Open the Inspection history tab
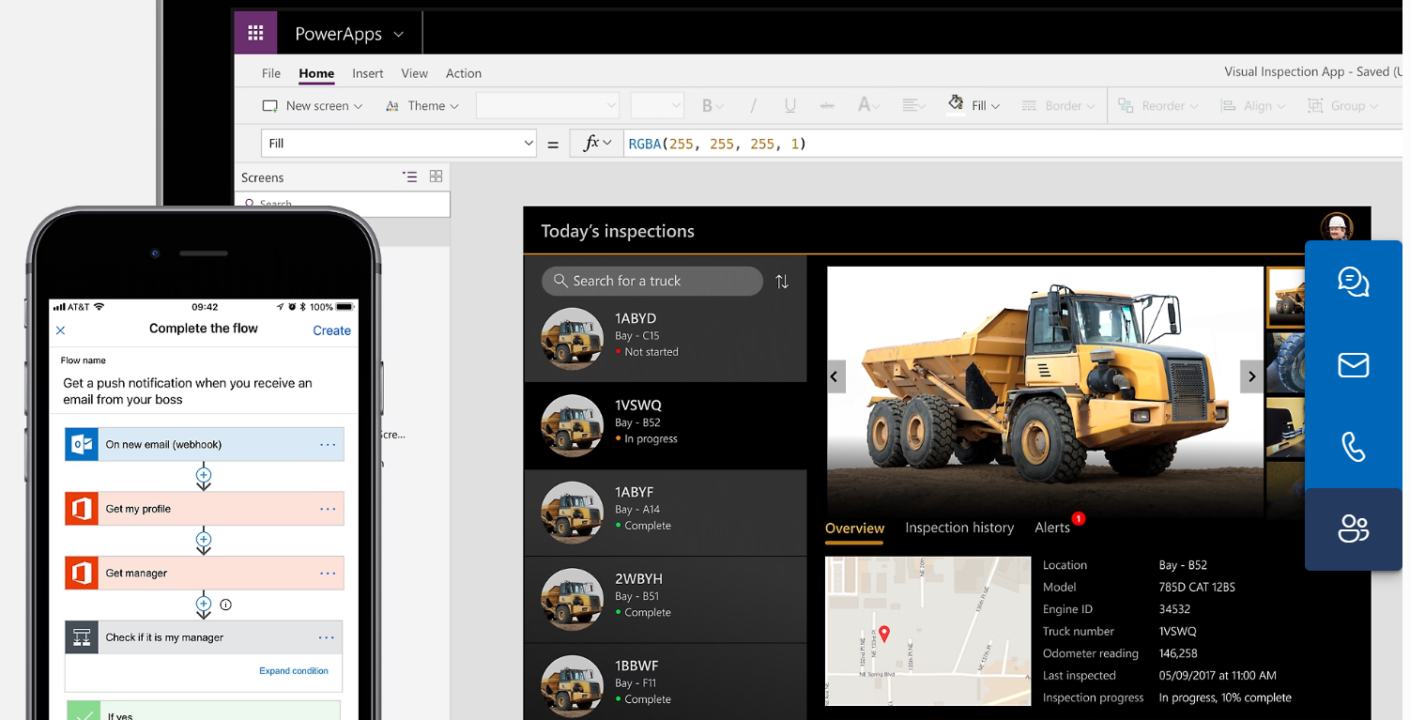This screenshot has height=720, width=1410. pos(959,528)
